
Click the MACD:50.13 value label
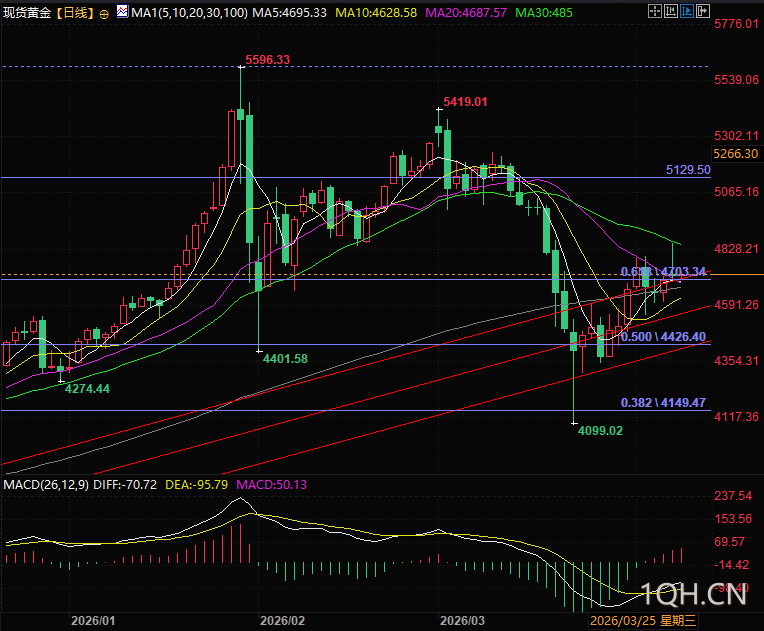[x=271, y=484]
